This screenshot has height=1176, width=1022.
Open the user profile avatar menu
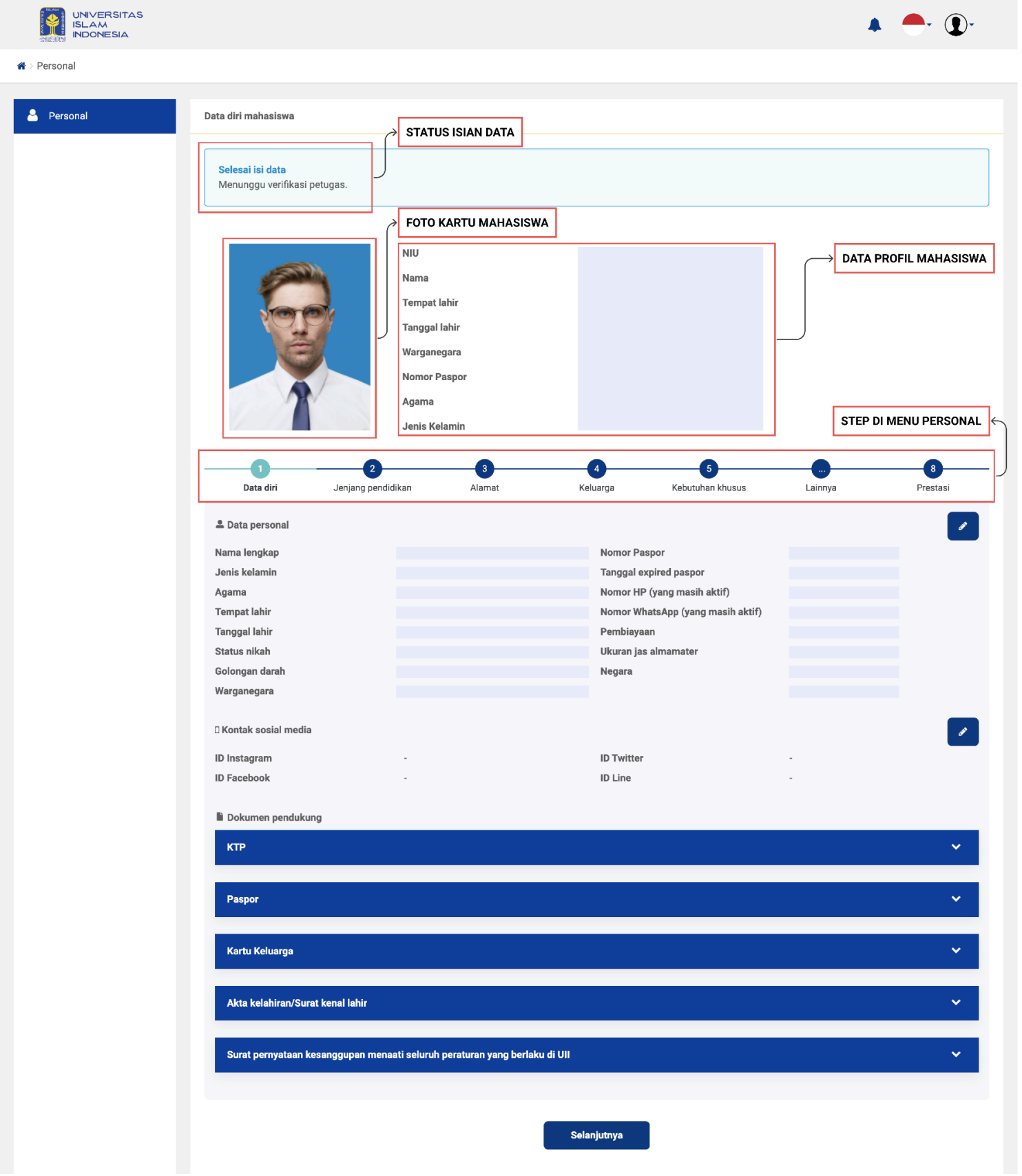960,25
